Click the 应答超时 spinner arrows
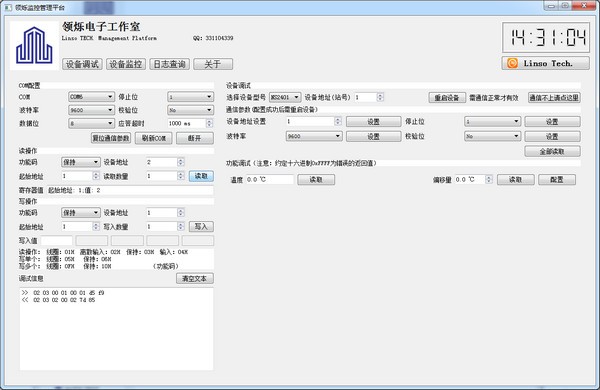This screenshot has height=390, width=600. [209, 123]
